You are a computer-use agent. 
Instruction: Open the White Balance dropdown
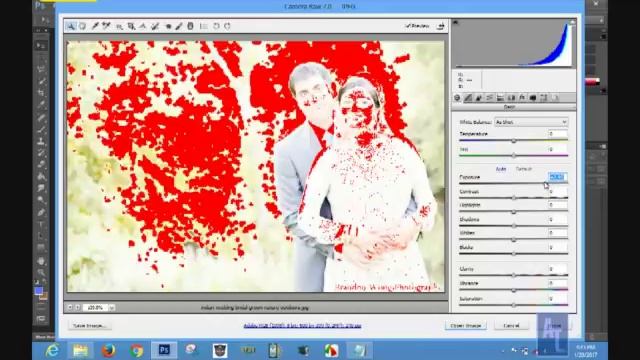pos(531,122)
